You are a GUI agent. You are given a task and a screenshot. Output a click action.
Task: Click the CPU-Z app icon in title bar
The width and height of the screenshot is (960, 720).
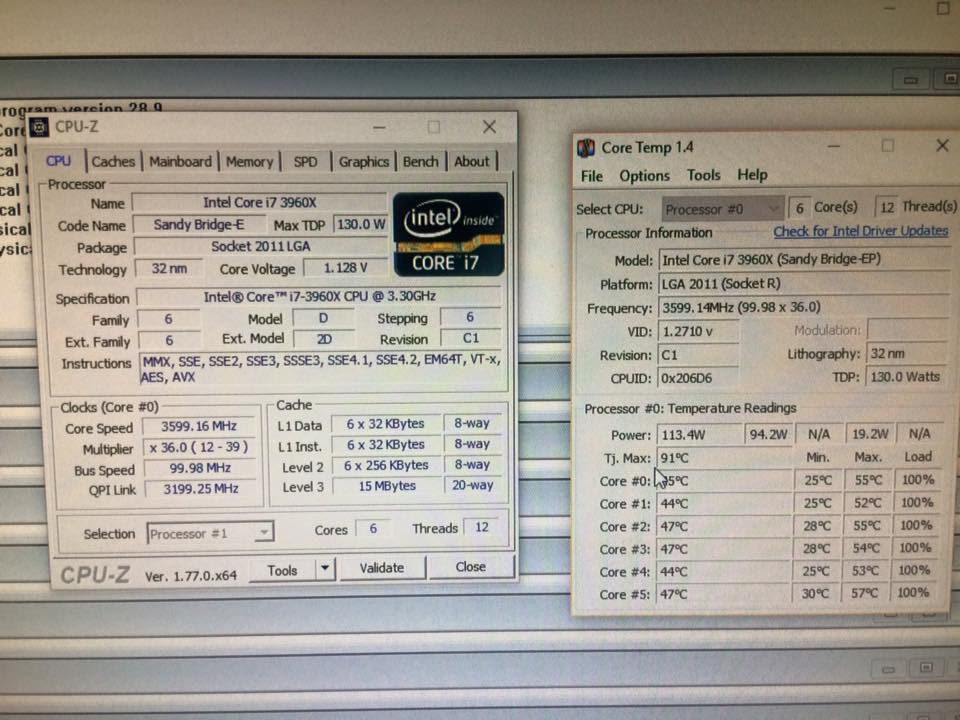(x=40, y=127)
